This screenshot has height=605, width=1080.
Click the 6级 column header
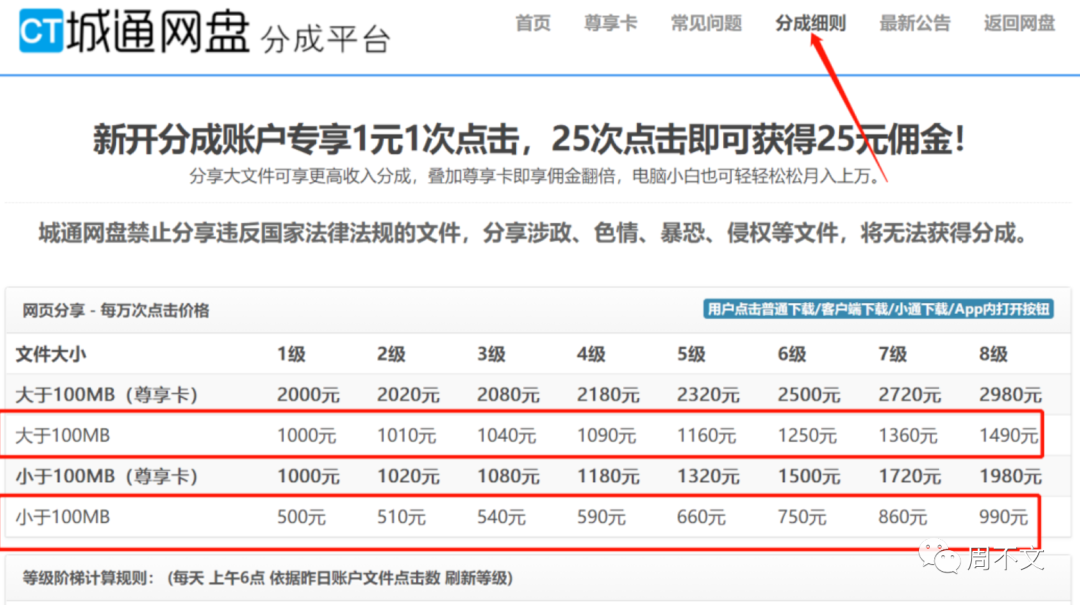(792, 355)
